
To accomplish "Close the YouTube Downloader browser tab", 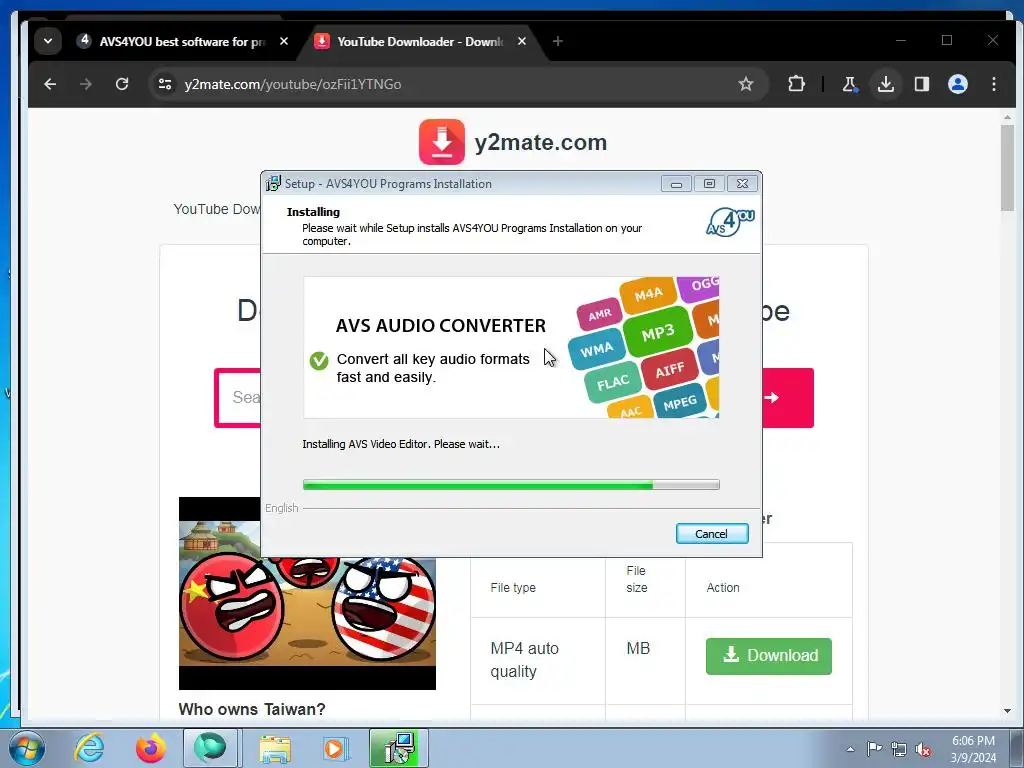I will pyautogui.click(x=522, y=41).
